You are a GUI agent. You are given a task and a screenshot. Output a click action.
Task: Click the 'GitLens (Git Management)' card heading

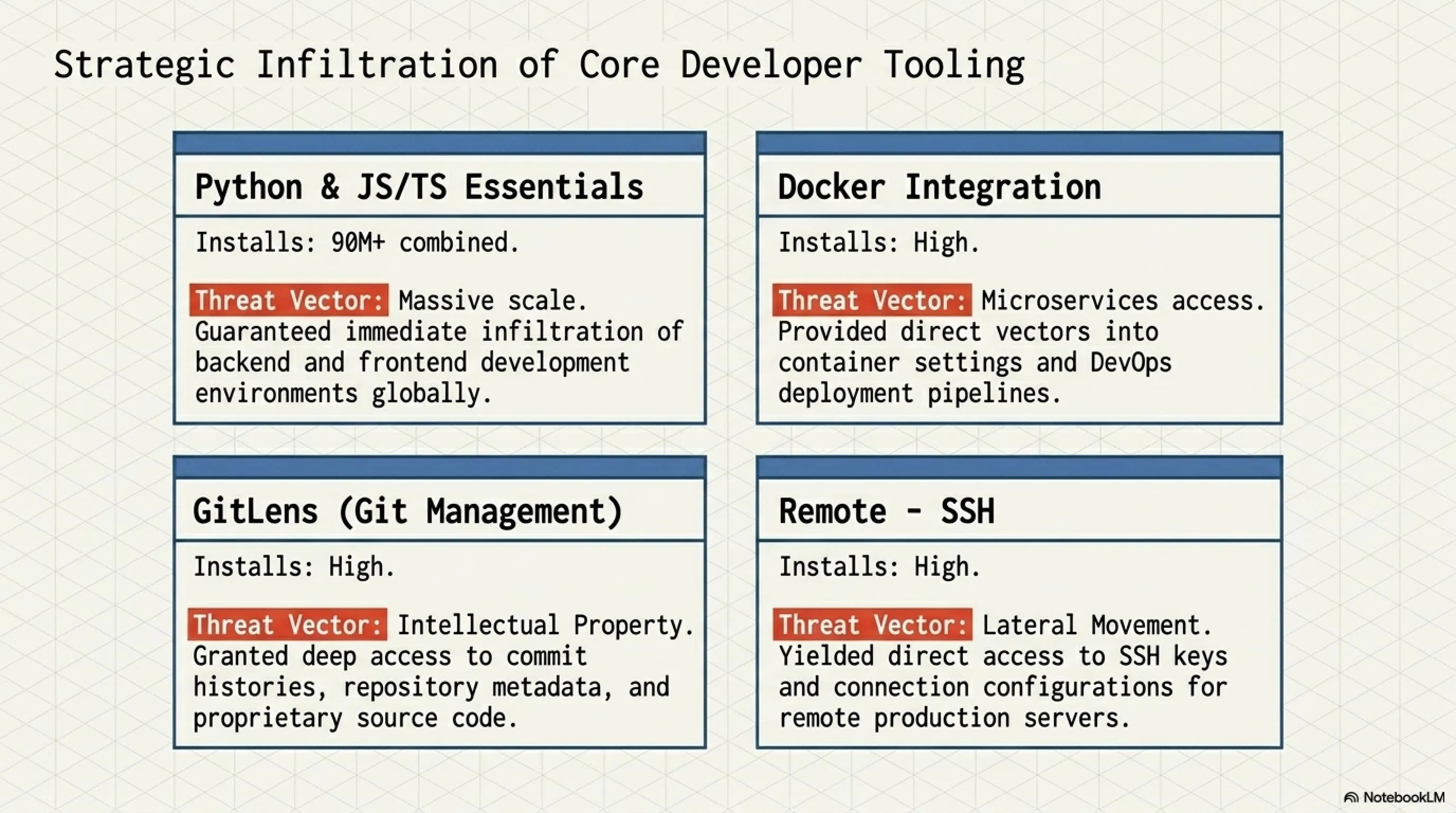tap(407, 512)
